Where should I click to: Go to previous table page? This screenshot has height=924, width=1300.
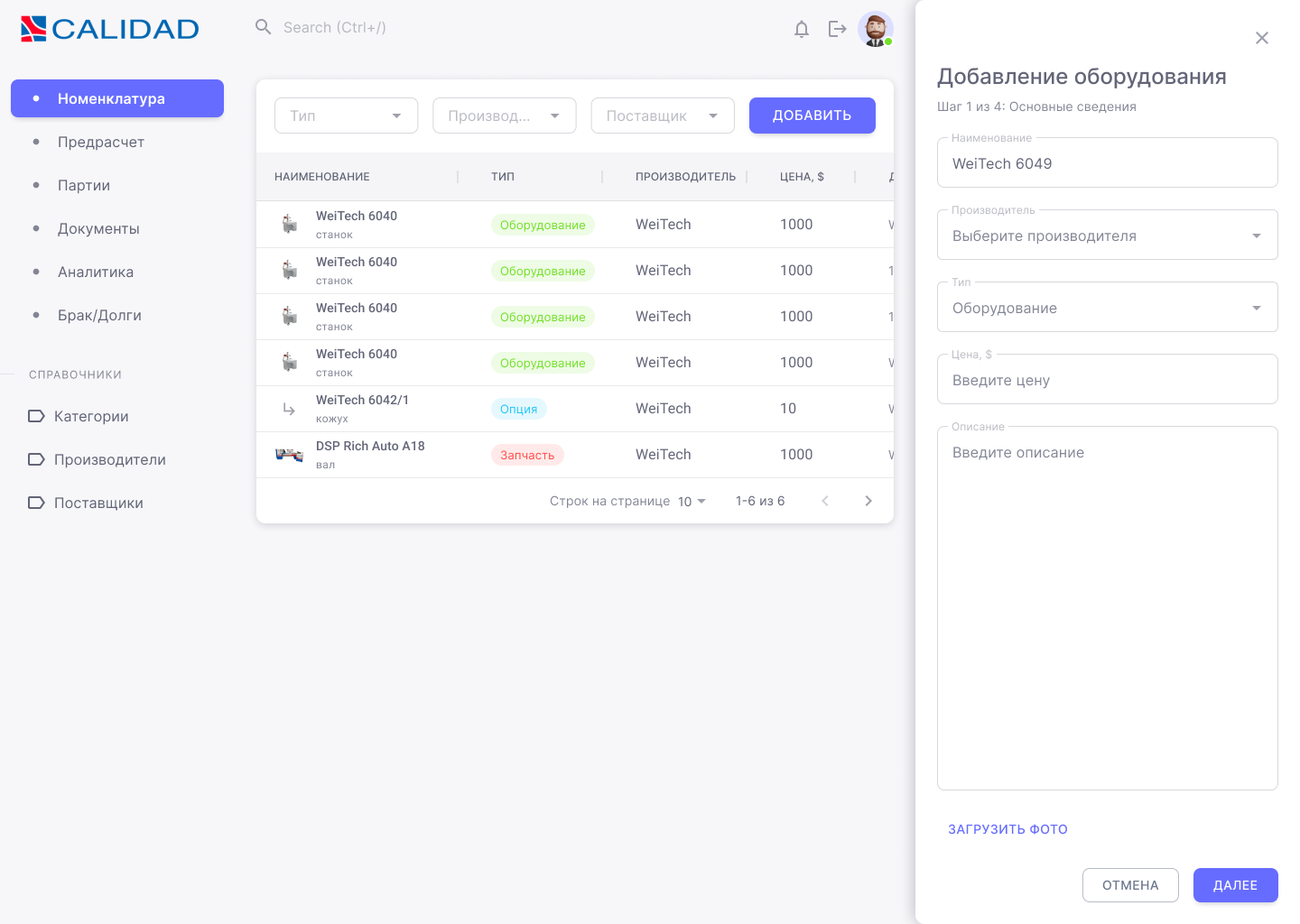coord(825,501)
